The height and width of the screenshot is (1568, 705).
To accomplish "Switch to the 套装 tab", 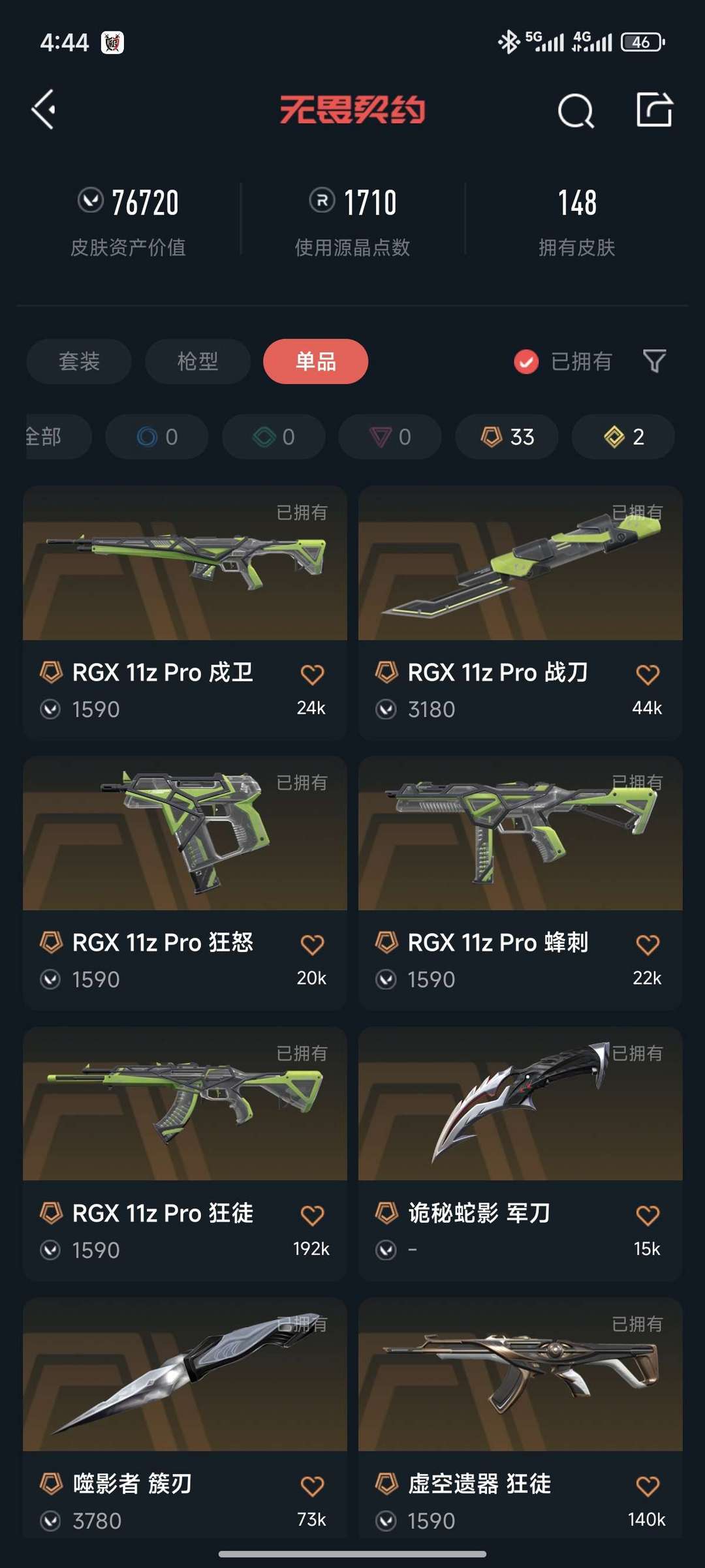I will click(x=79, y=361).
